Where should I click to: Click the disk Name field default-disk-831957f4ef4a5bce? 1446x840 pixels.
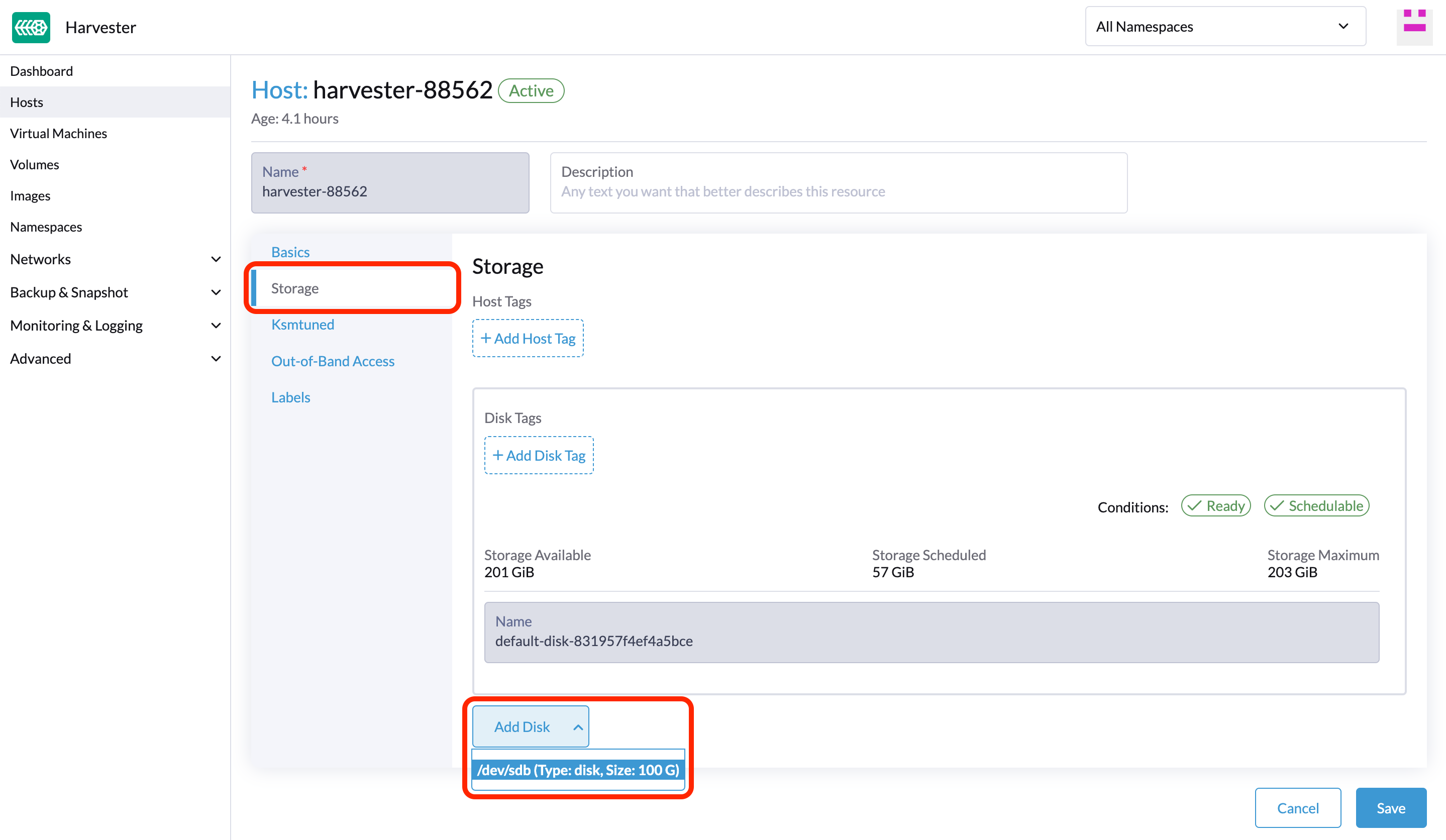point(932,633)
